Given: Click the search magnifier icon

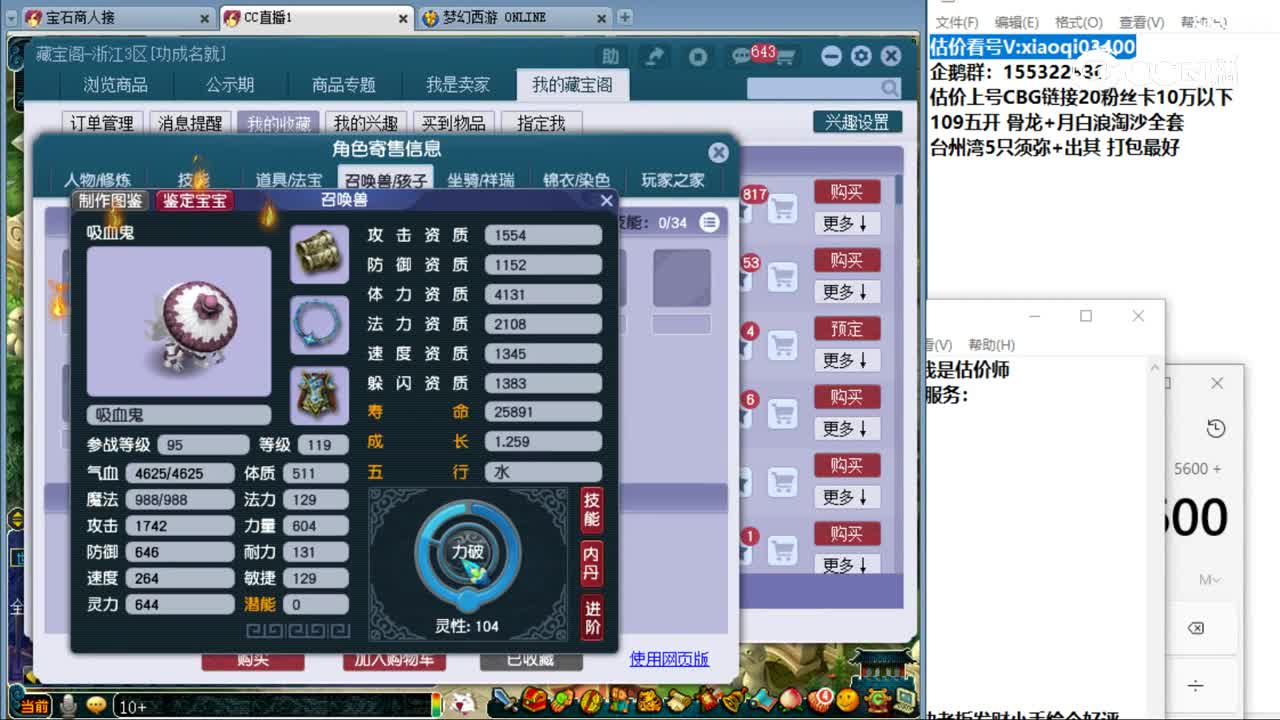Looking at the screenshot, I should (x=890, y=88).
